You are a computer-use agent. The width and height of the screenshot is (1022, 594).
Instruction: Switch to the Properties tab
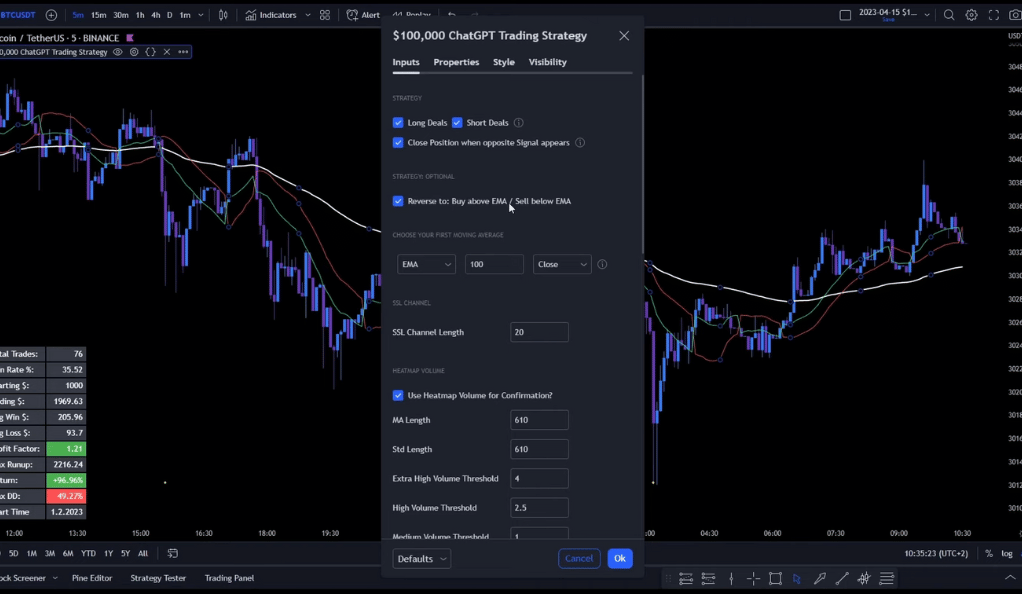coord(456,62)
